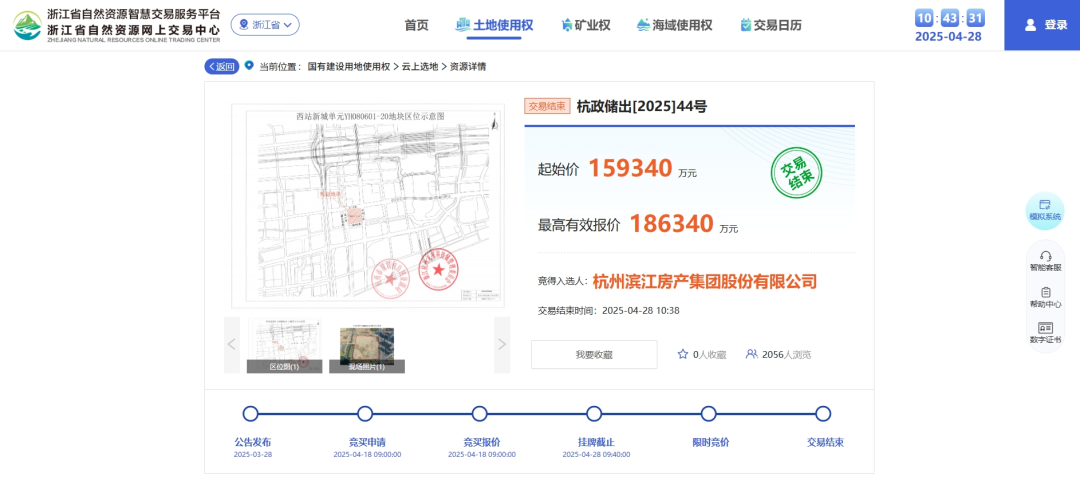Click the 公告发布 timeline node
The width and height of the screenshot is (1080, 477).
click(251, 414)
